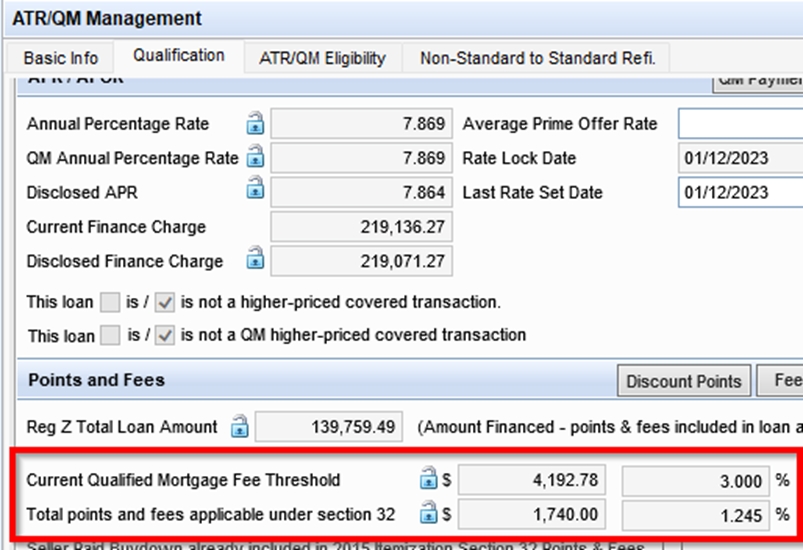
Task: Unlock the Disclosed Finance Charge field
Action: pyautogui.click(x=256, y=261)
